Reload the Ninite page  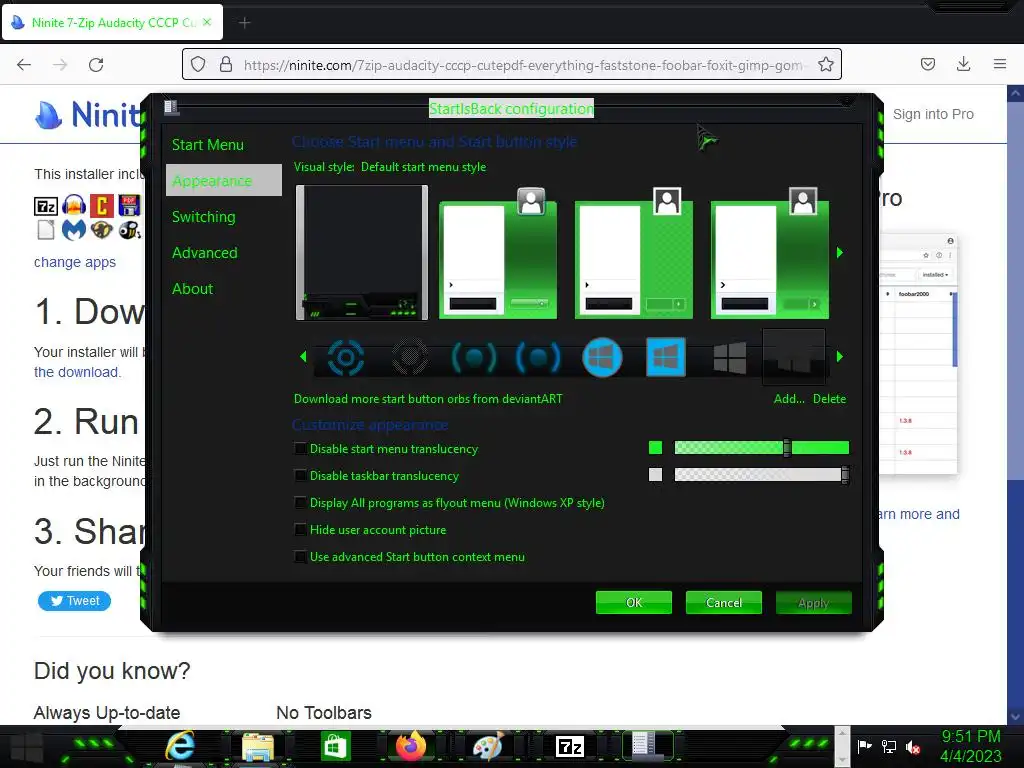(x=96, y=65)
